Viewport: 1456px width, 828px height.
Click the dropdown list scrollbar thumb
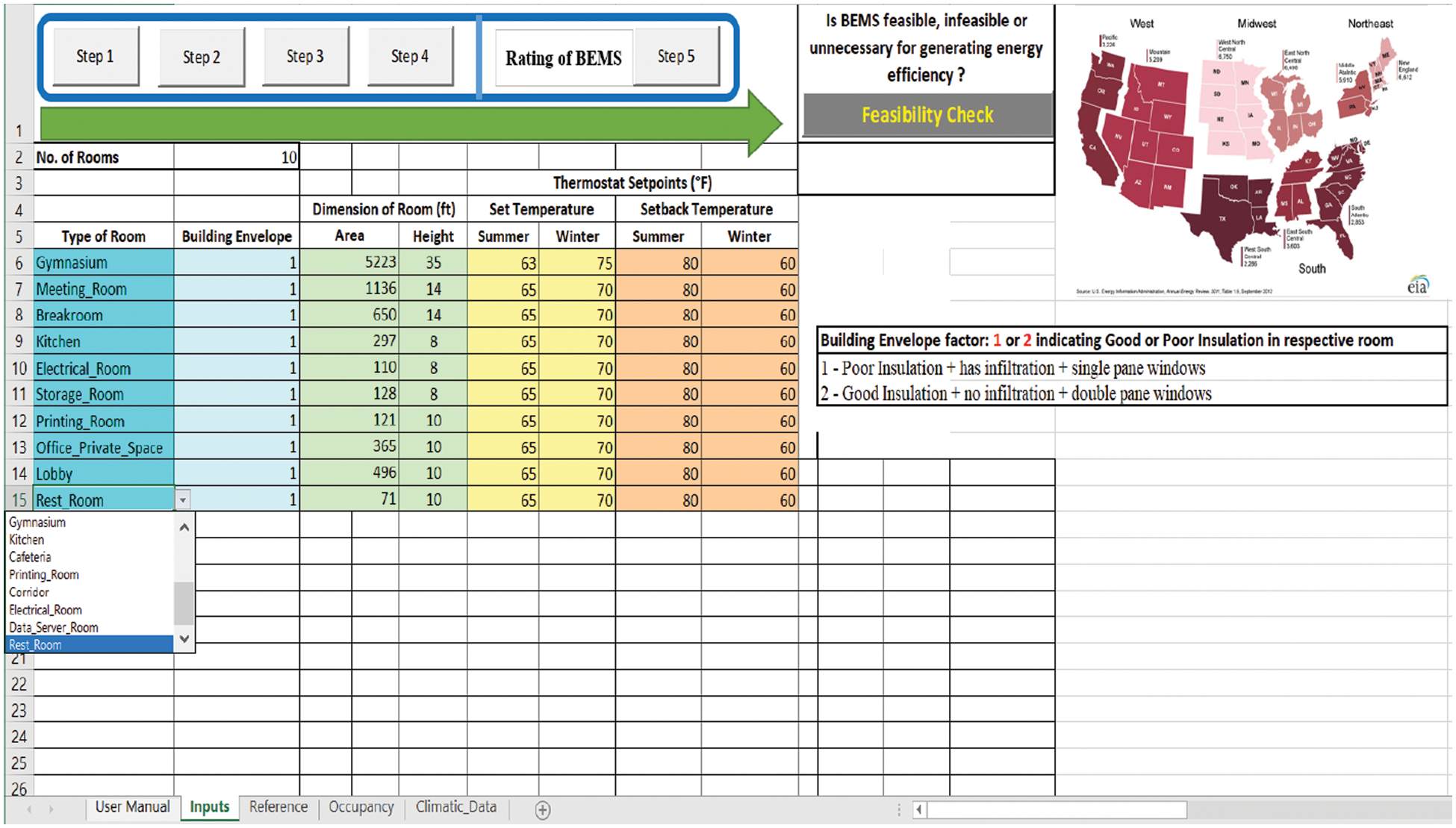(x=184, y=603)
